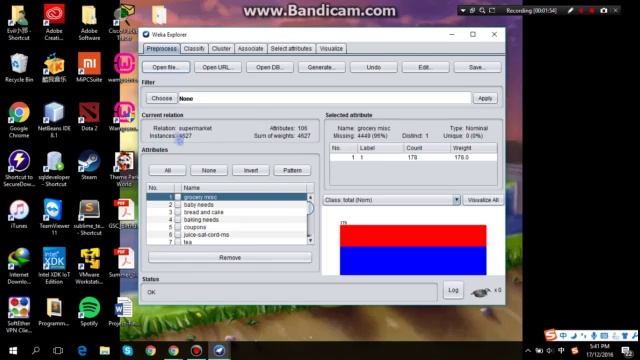Open Intel XDK IoT Edition icon
640x360 pixels.
54,259
